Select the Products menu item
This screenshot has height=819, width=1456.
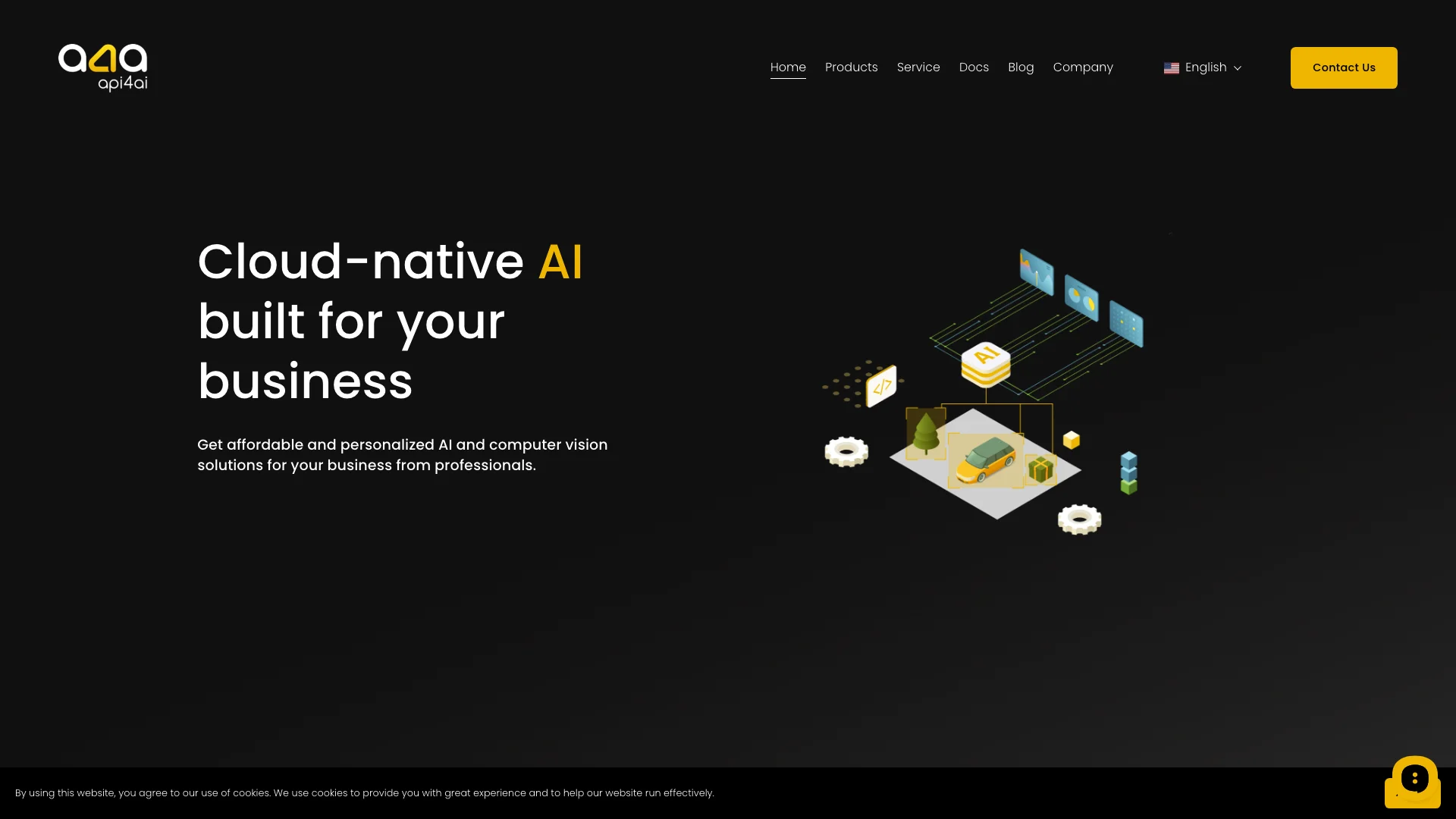click(x=851, y=67)
